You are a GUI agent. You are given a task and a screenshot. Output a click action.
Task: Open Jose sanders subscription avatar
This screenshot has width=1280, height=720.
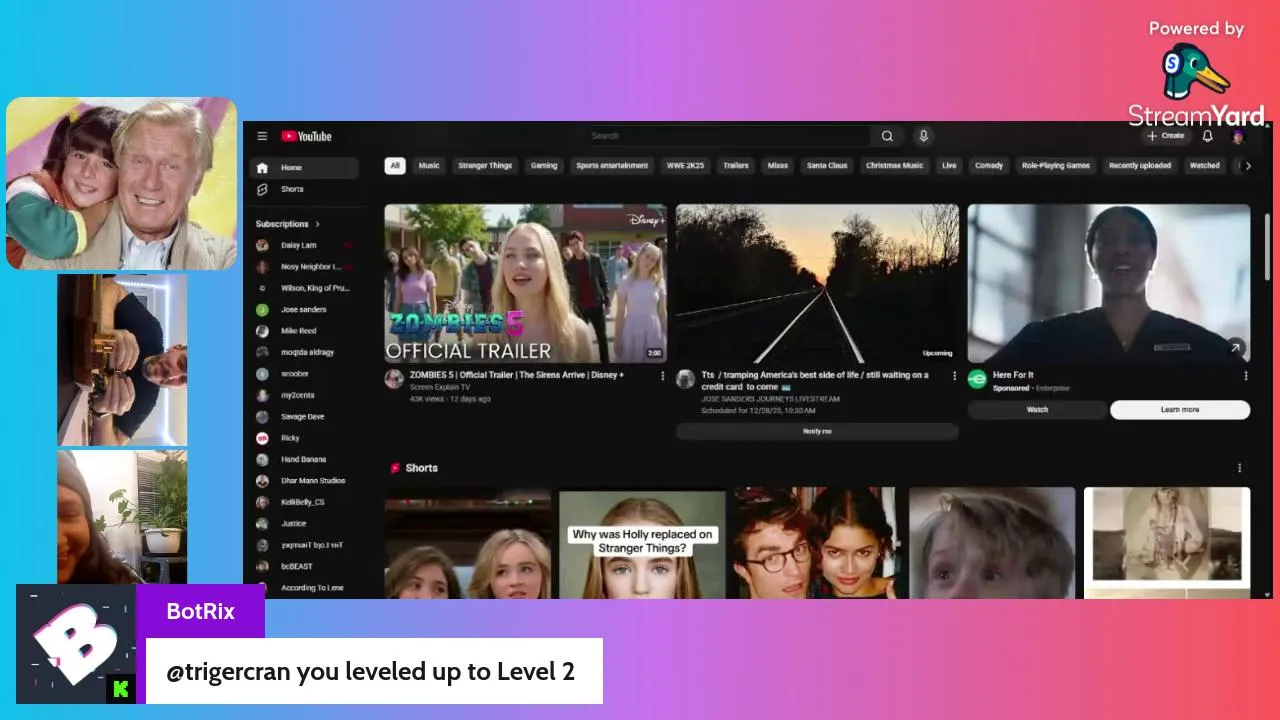(x=262, y=310)
